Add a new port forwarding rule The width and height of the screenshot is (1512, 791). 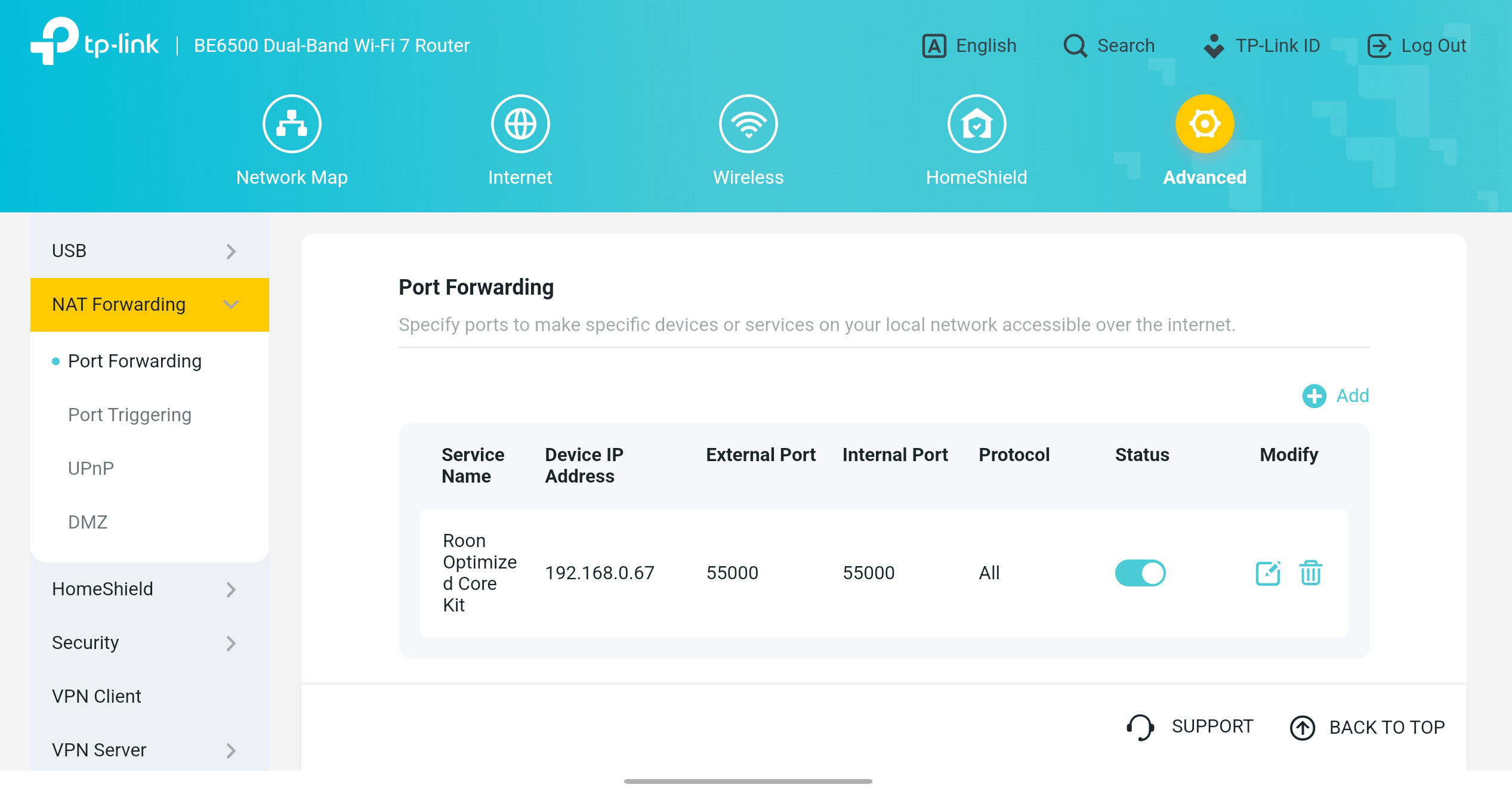click(1335, 395)
